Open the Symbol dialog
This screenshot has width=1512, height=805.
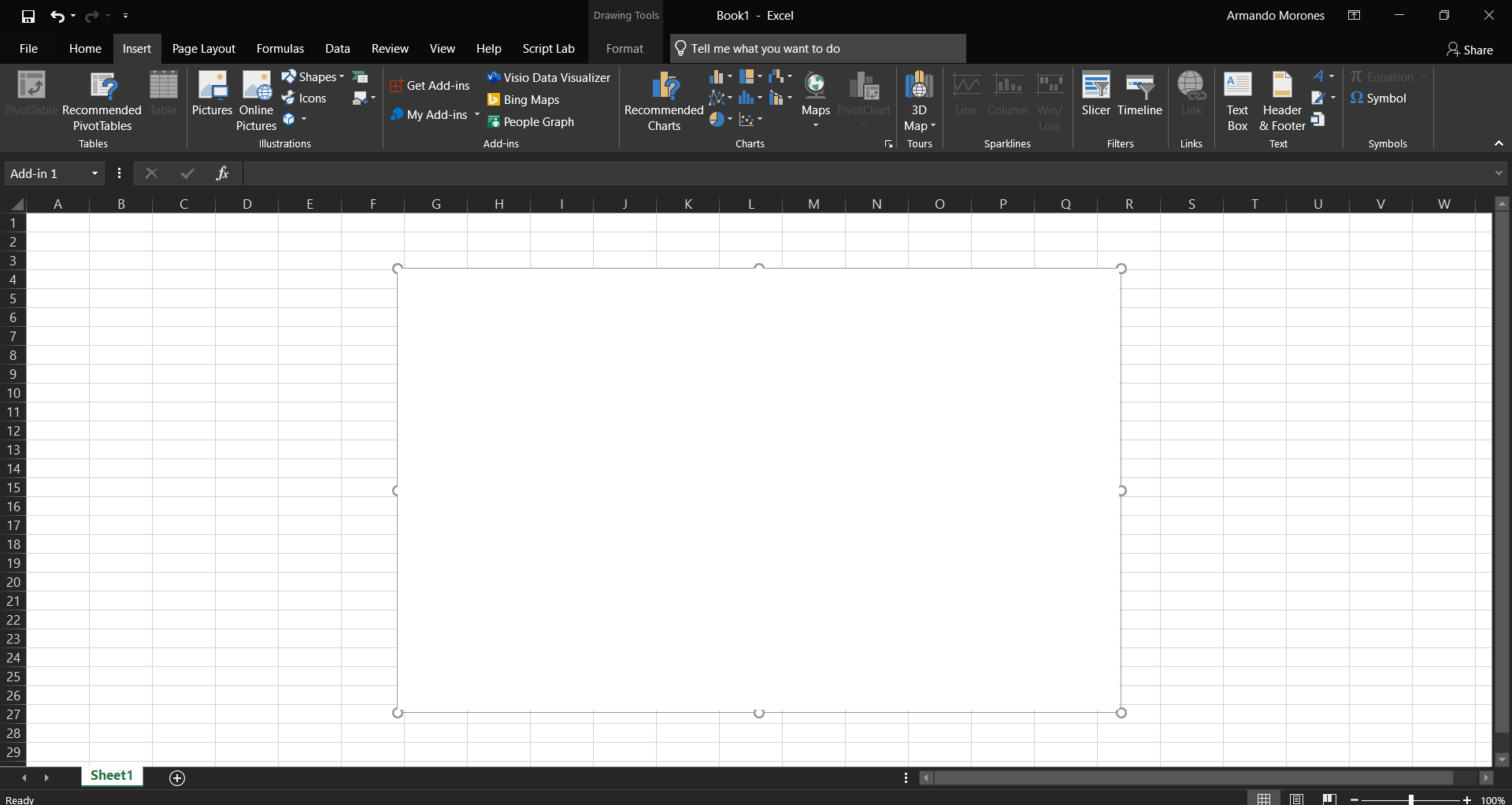pyautogui.click(x=1378, y=98)
